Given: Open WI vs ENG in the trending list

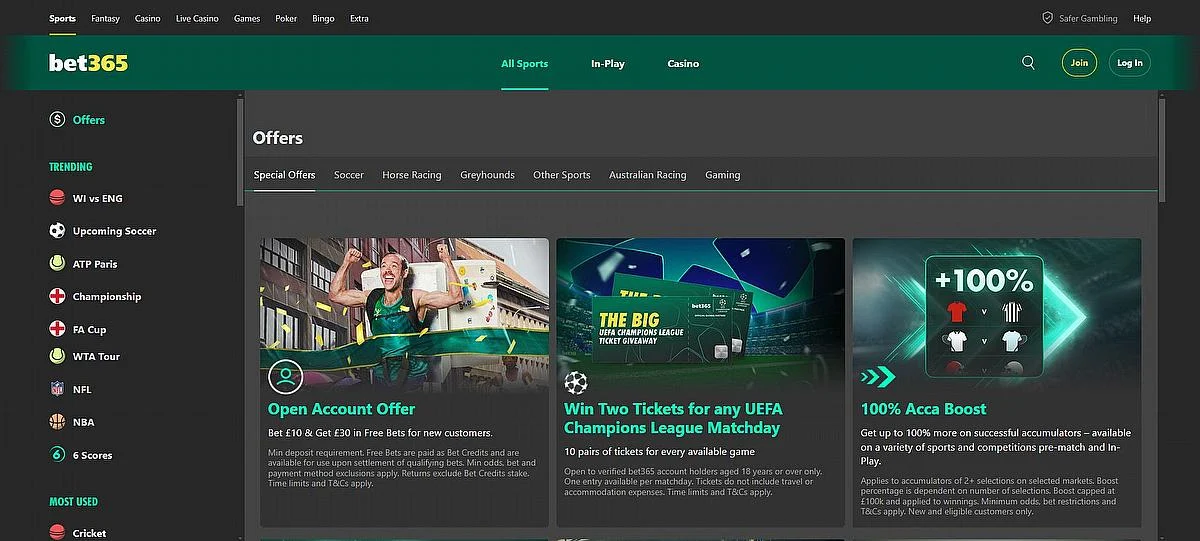Looking at the screenshot, I should point(98,198).
